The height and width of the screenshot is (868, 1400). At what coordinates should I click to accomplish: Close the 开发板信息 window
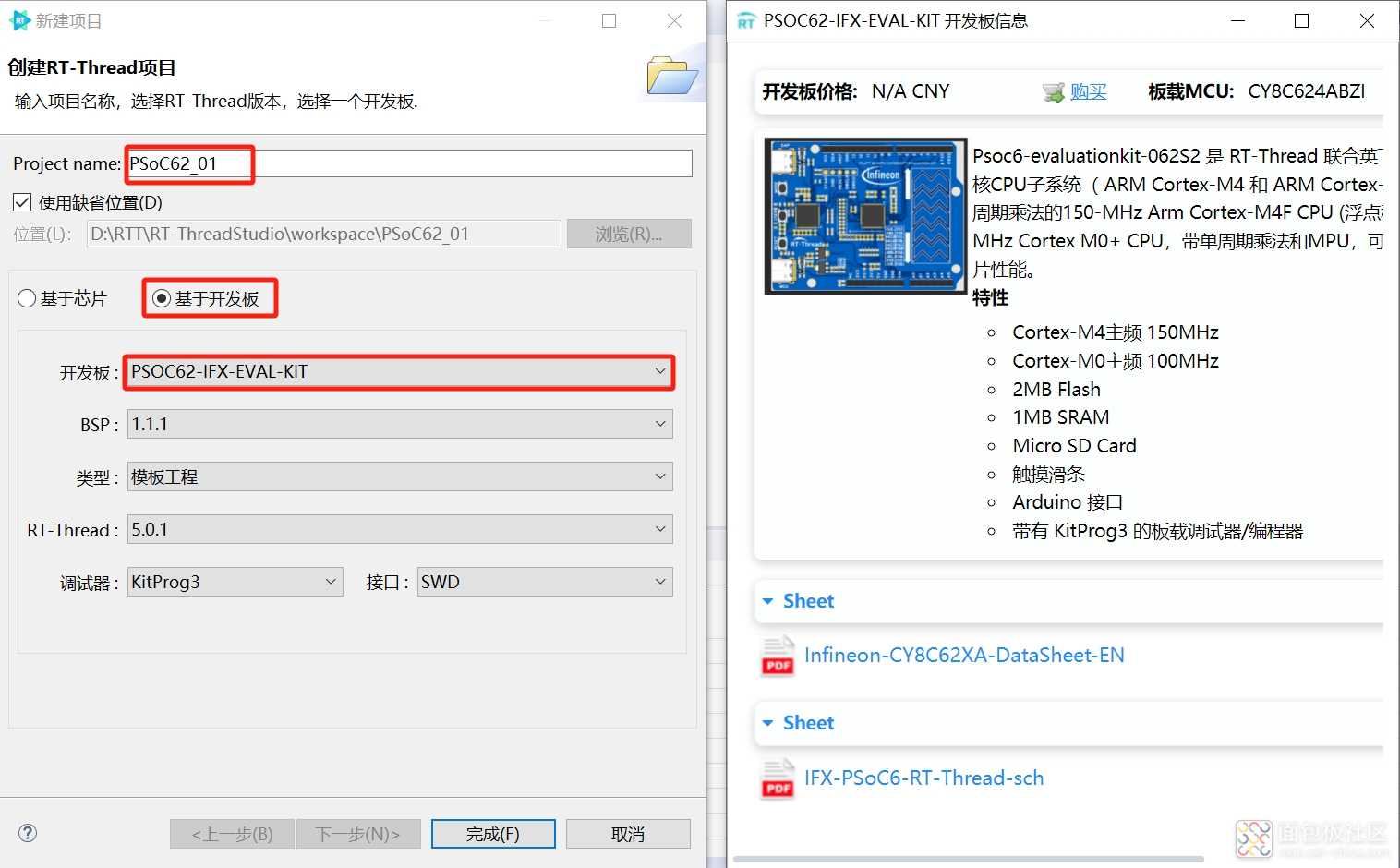pyautogui.click(x=1367, y=20)
